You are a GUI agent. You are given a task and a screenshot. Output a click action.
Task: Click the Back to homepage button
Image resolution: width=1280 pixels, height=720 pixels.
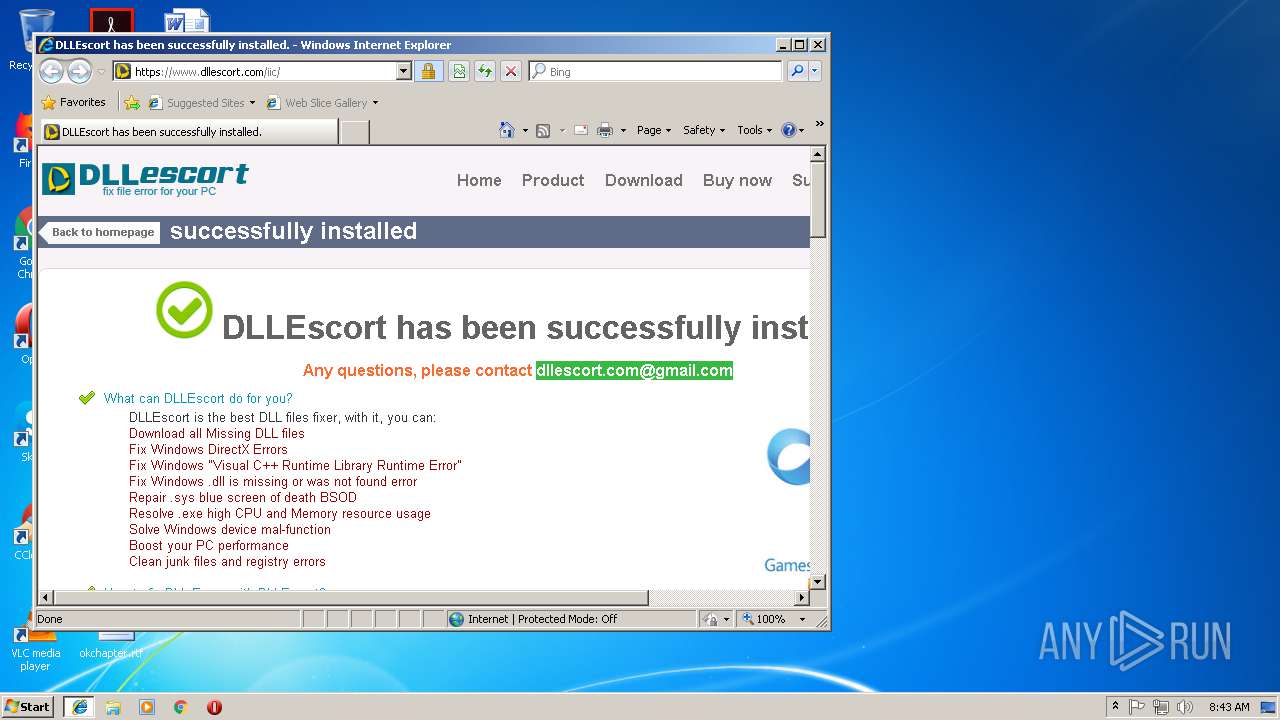[101, 232]
